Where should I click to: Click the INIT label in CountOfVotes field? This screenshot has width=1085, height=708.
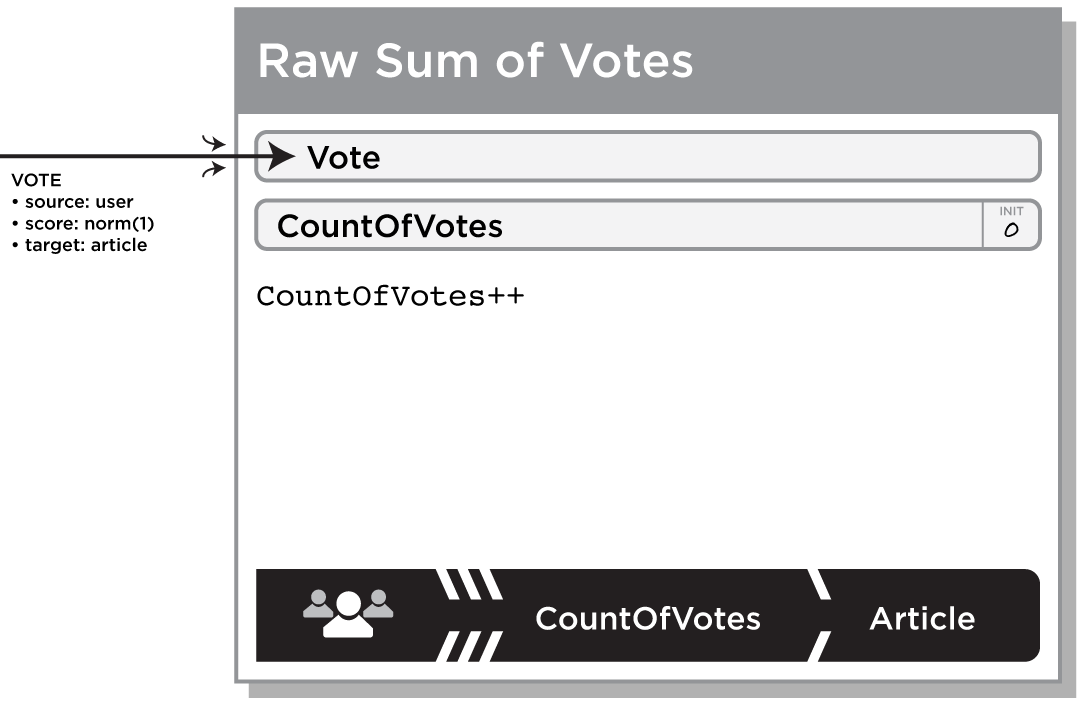coord(1011,212)
